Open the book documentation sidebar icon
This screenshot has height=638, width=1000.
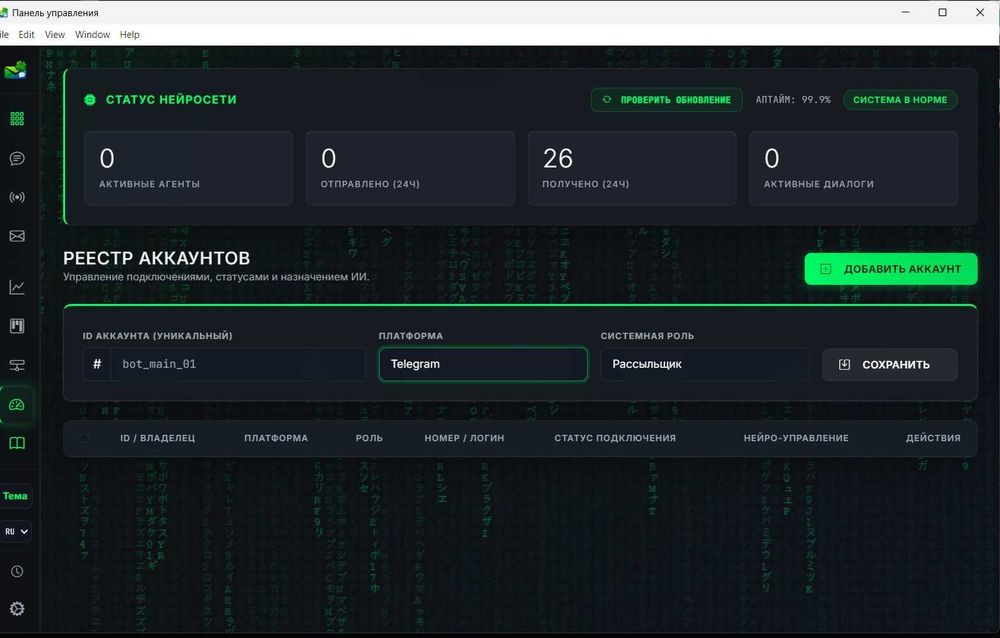[x=17, y=443]
